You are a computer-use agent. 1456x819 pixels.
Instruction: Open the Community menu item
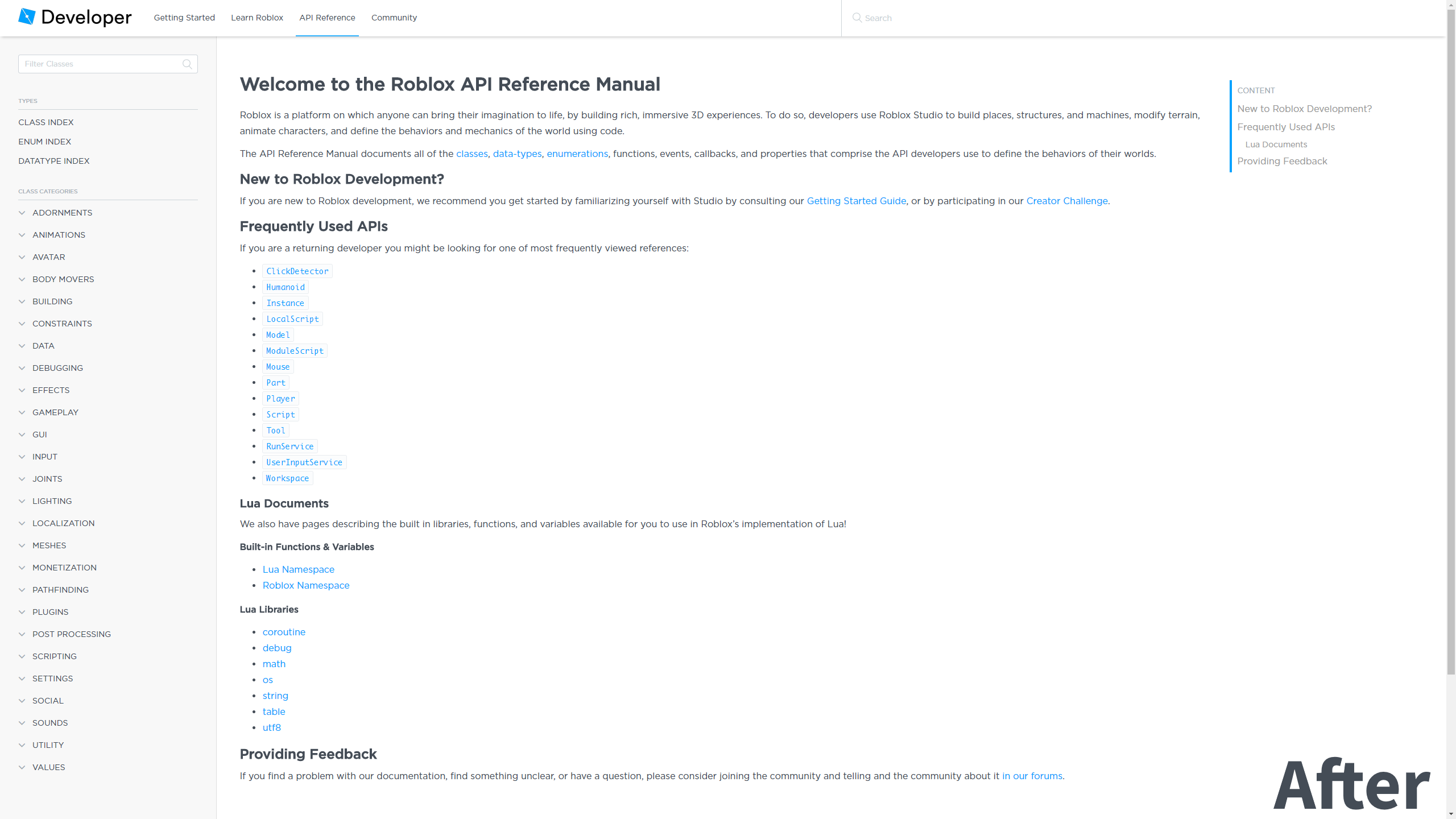pyautogui.click(x=394, y=18)
